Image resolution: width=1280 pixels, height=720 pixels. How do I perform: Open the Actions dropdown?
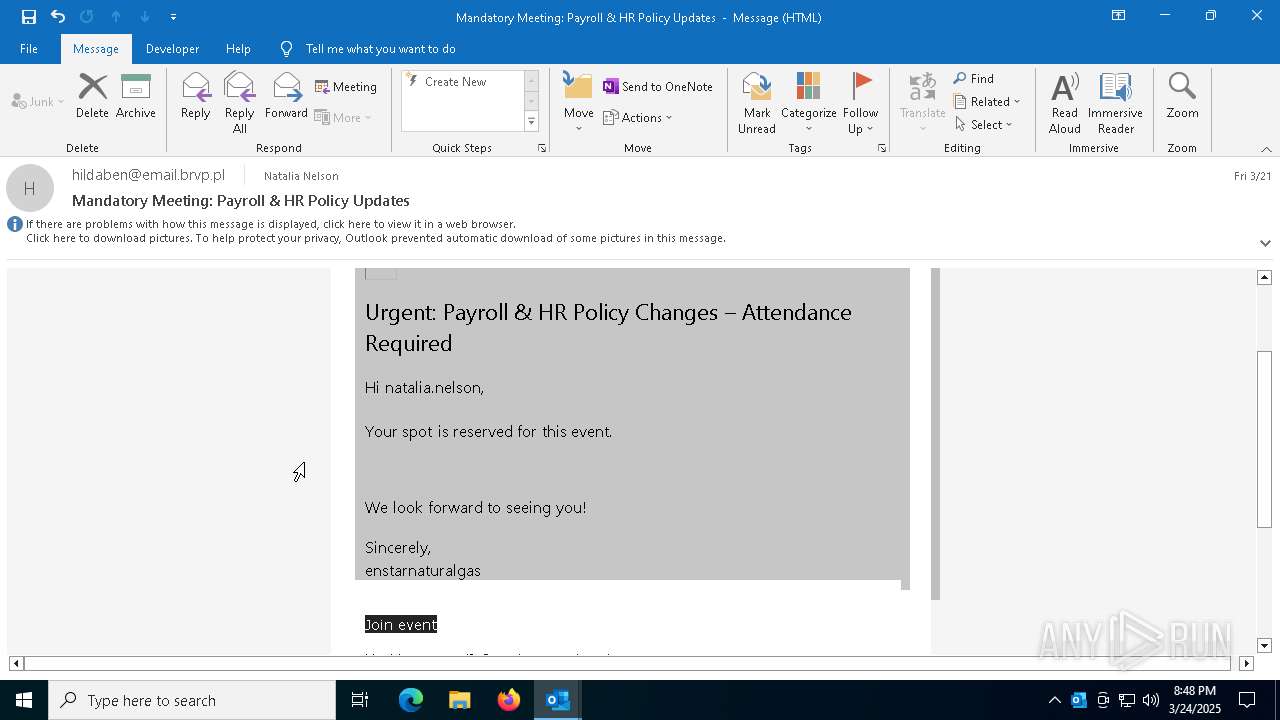638,118
